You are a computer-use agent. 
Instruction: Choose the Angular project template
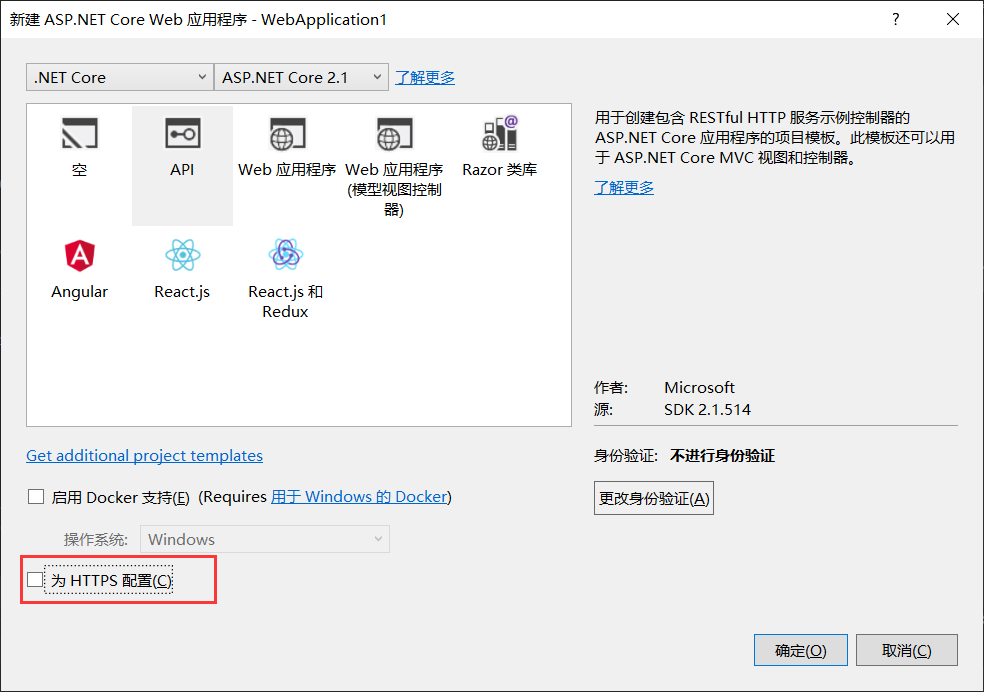[80, 270]
